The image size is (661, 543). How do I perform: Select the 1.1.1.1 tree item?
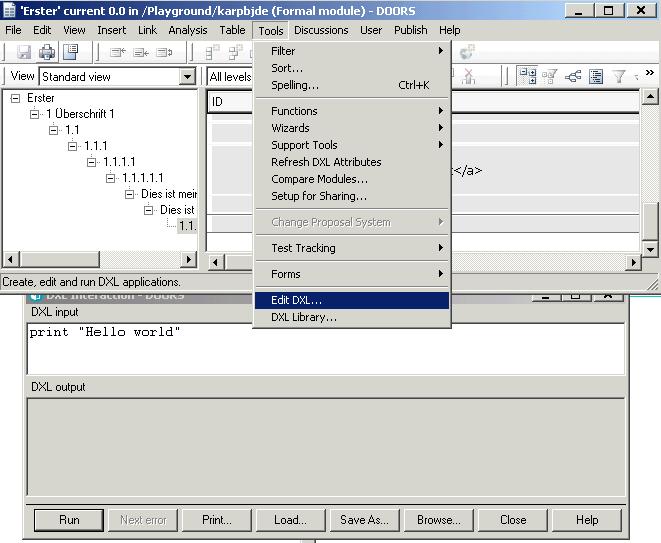[x=119, y=162]
